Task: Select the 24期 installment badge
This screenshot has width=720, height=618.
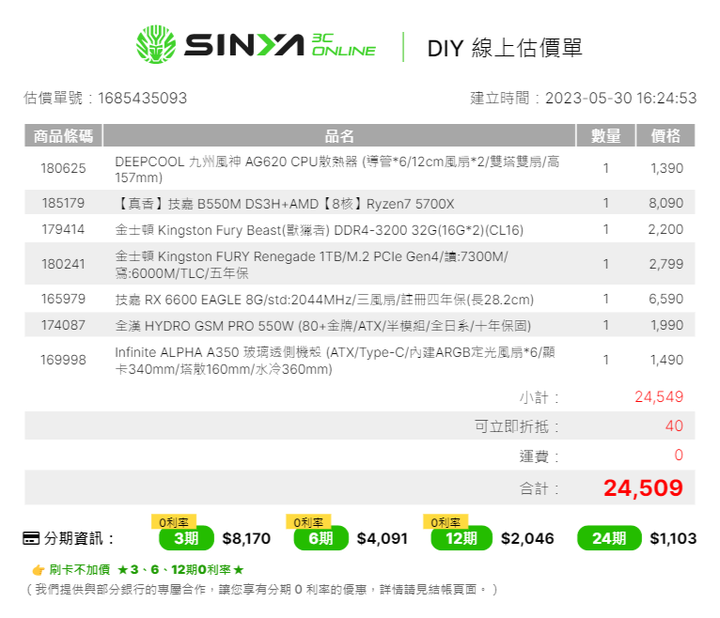Action: (x=609, y=538)
